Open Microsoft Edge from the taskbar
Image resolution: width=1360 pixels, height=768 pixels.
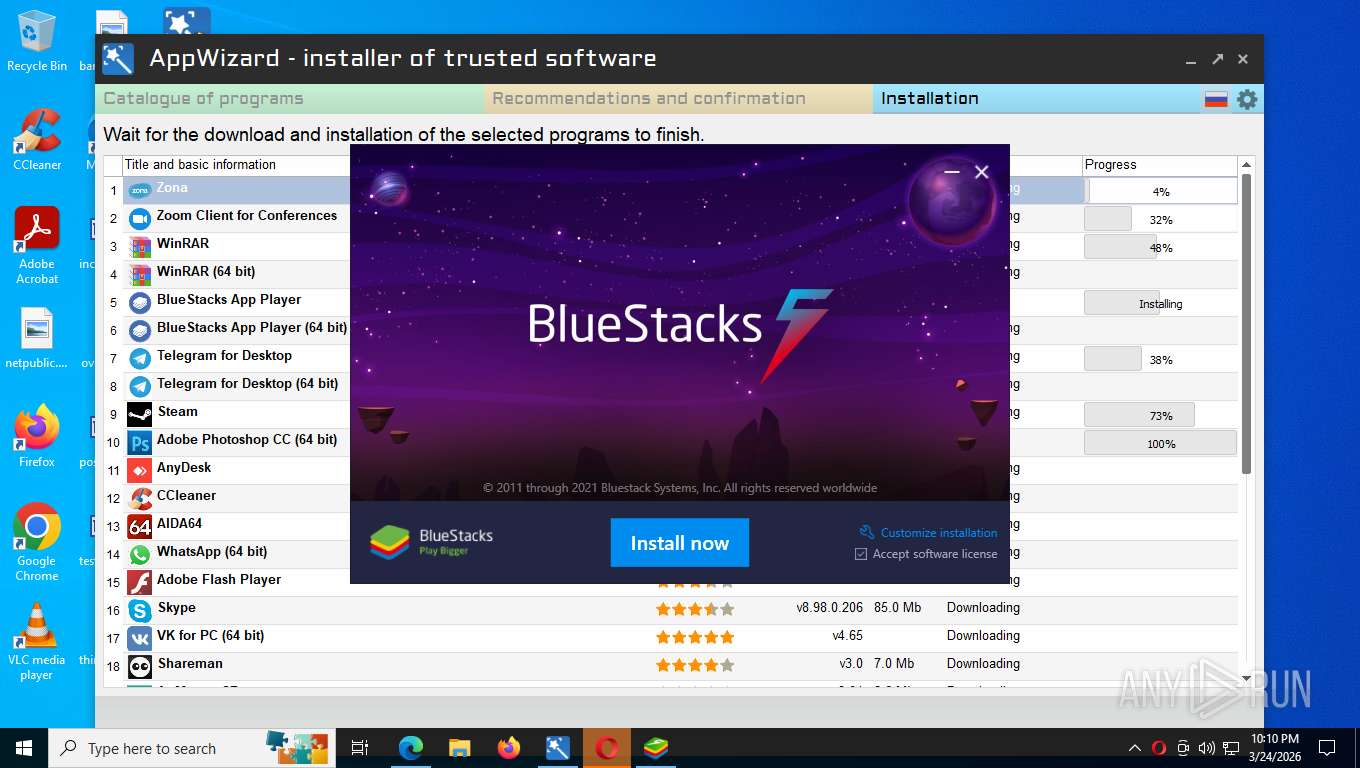(411, 747)
